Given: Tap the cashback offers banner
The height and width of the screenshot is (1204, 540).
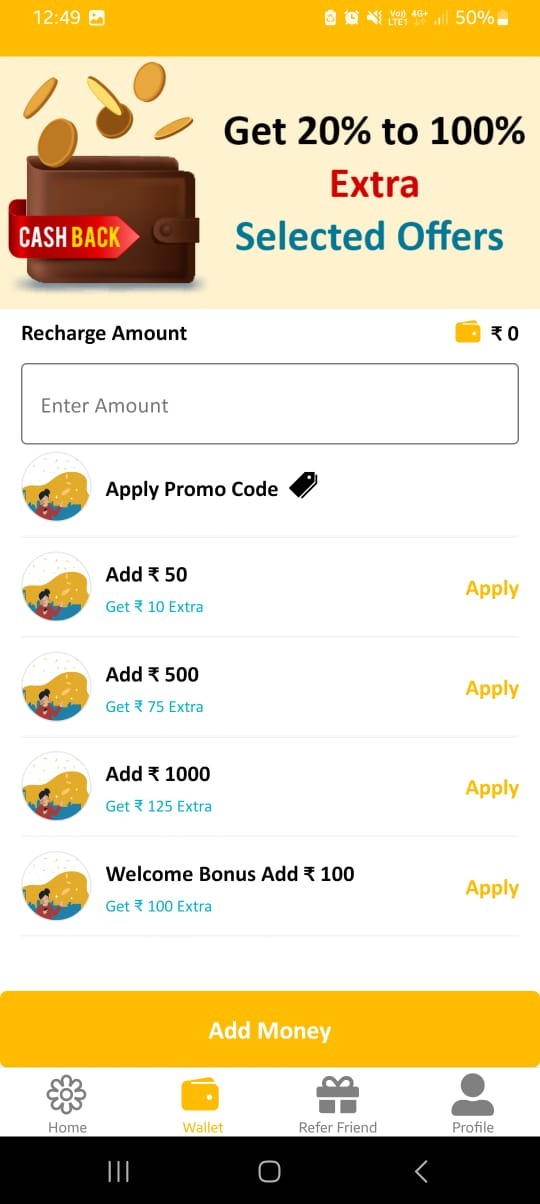Looking at the screenshot, I should pyautogui.click(x=270, y=183).
